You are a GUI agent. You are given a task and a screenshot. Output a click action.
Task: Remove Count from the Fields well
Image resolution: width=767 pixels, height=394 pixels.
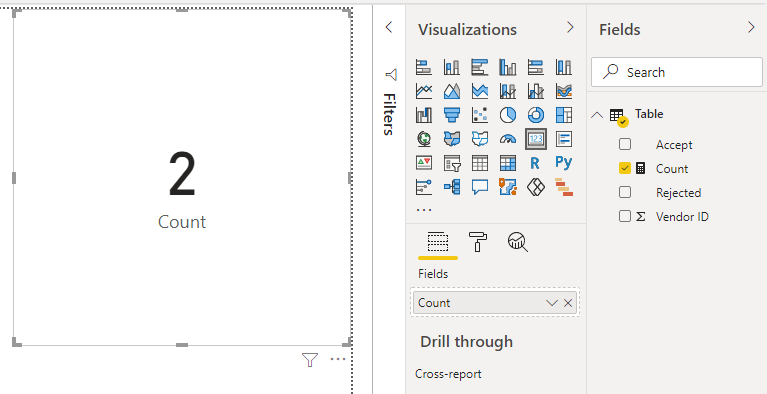coord(568,303)
